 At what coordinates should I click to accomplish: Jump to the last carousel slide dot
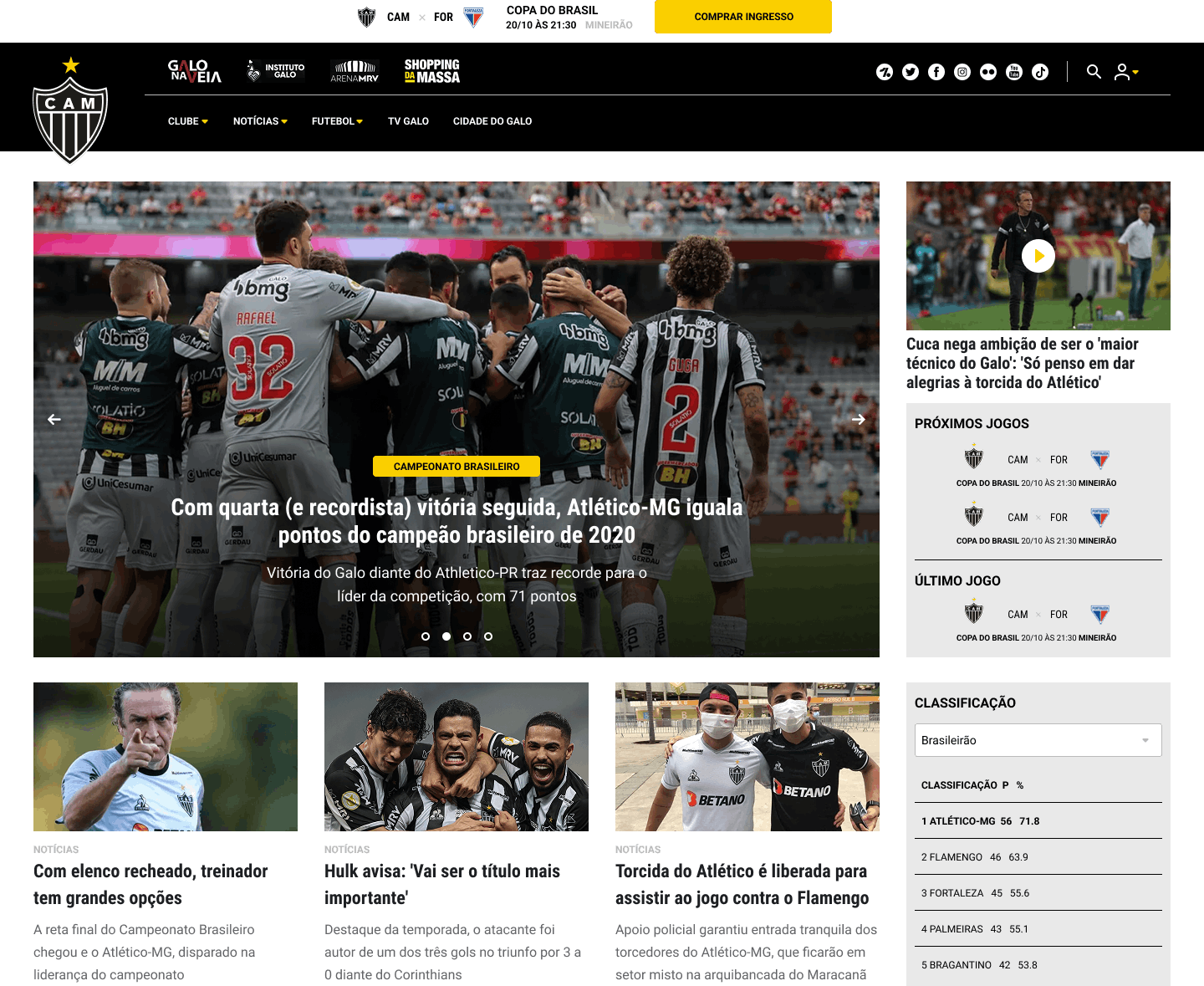point(488,636)
